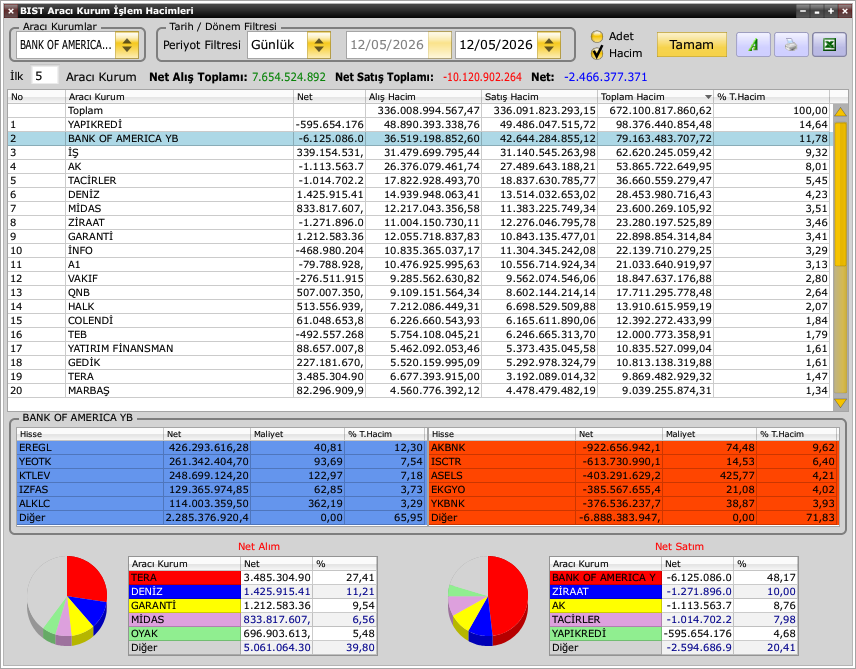Click blue ZİRAAT swatch in Net Satım legend

(x=606, y=591)
